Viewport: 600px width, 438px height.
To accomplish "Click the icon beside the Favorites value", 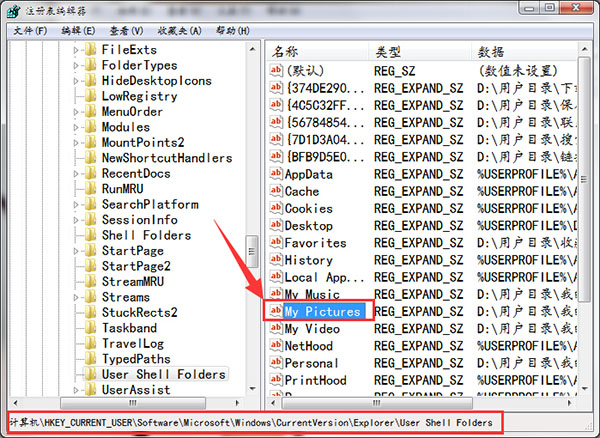I will [276, 243].
